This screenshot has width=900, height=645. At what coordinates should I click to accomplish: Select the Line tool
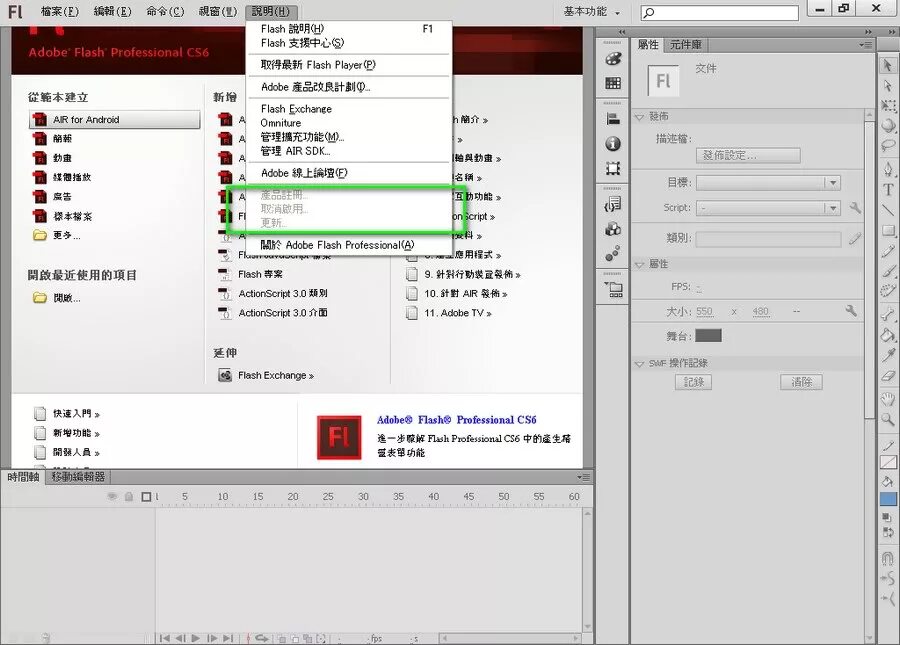888,209
